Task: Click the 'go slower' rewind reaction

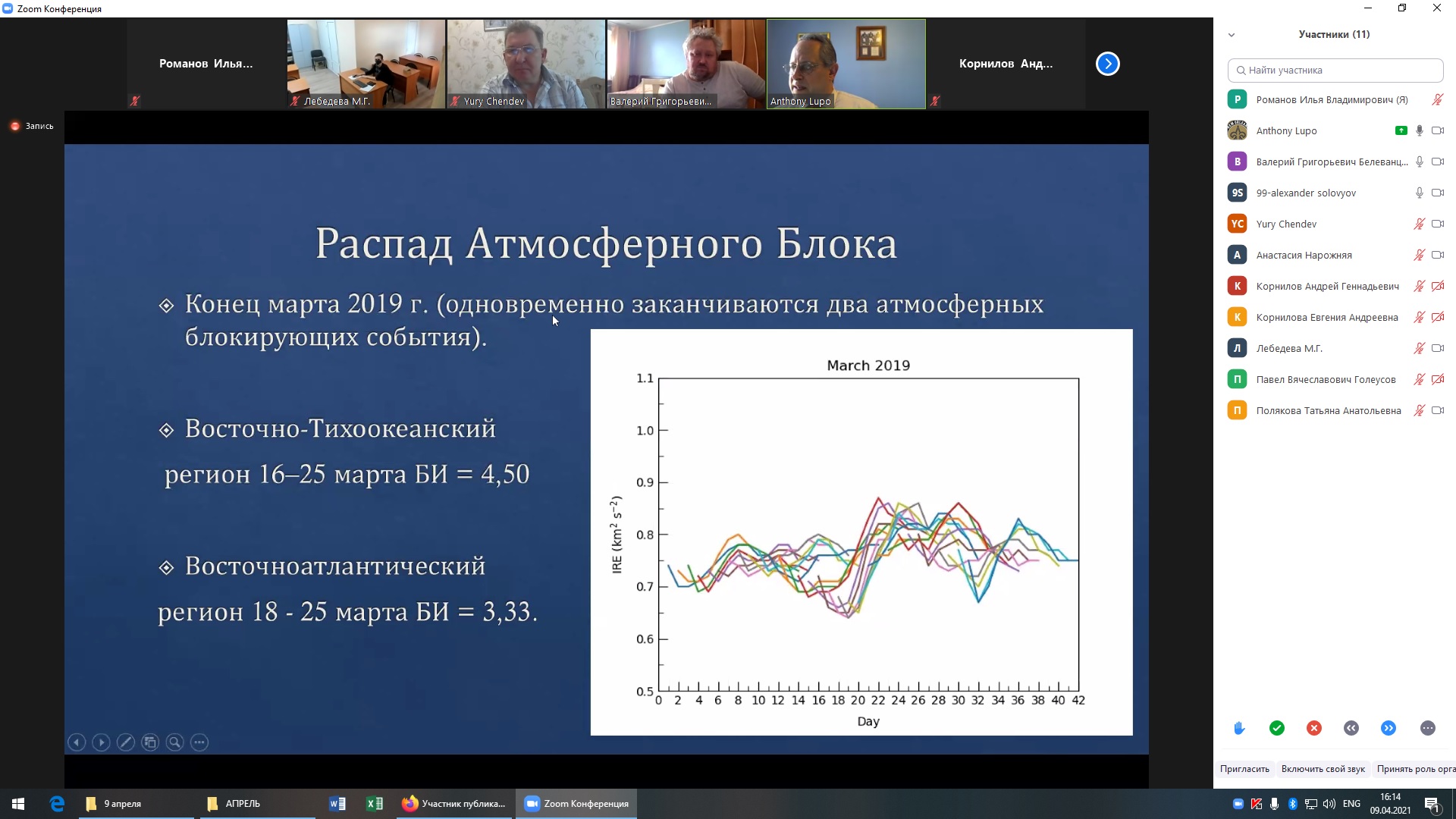Action: [x=1351, y=728]
